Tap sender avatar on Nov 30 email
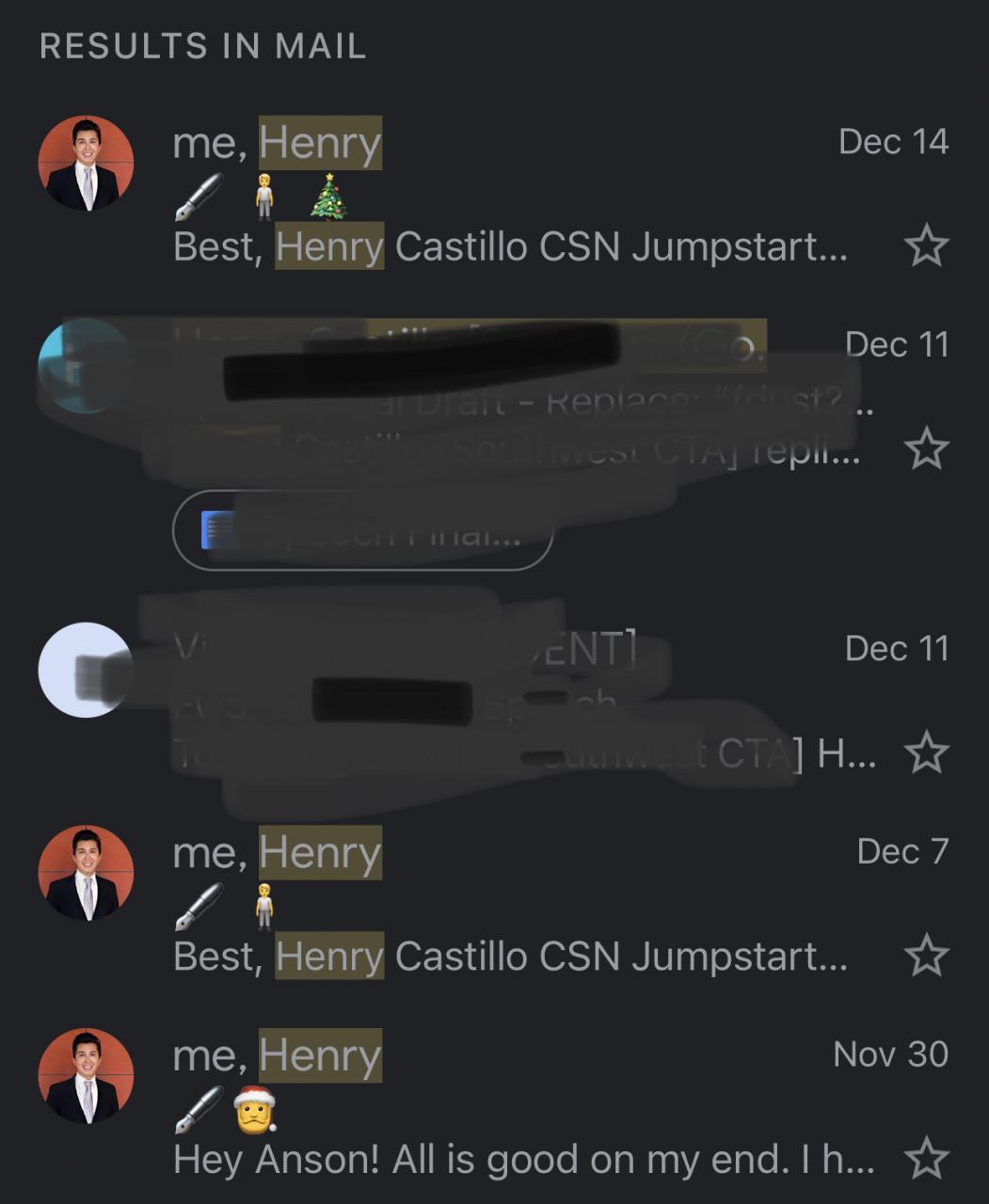989x1204 pixels. (x=86, y=1076)
